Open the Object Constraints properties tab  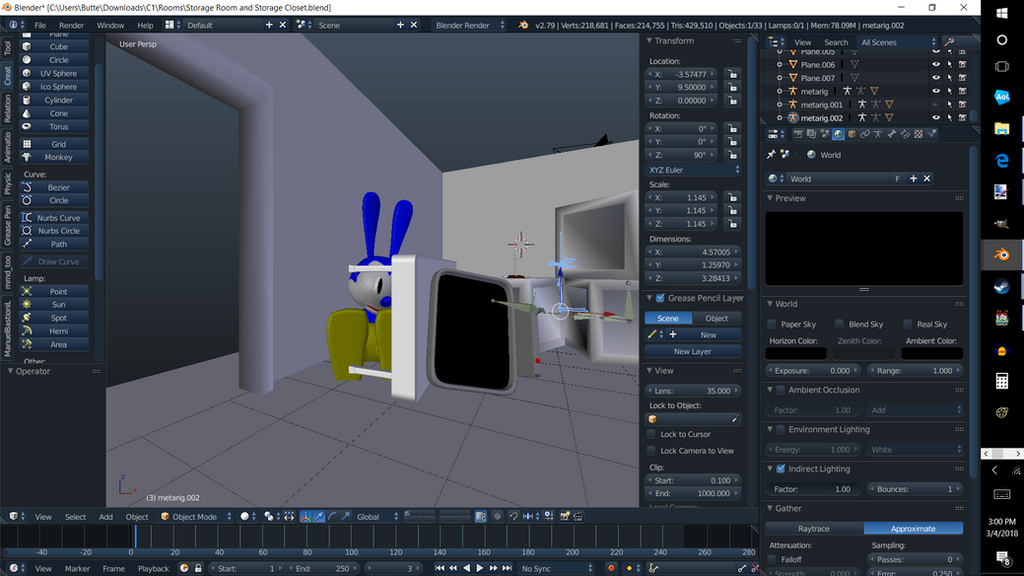point(865,134)
